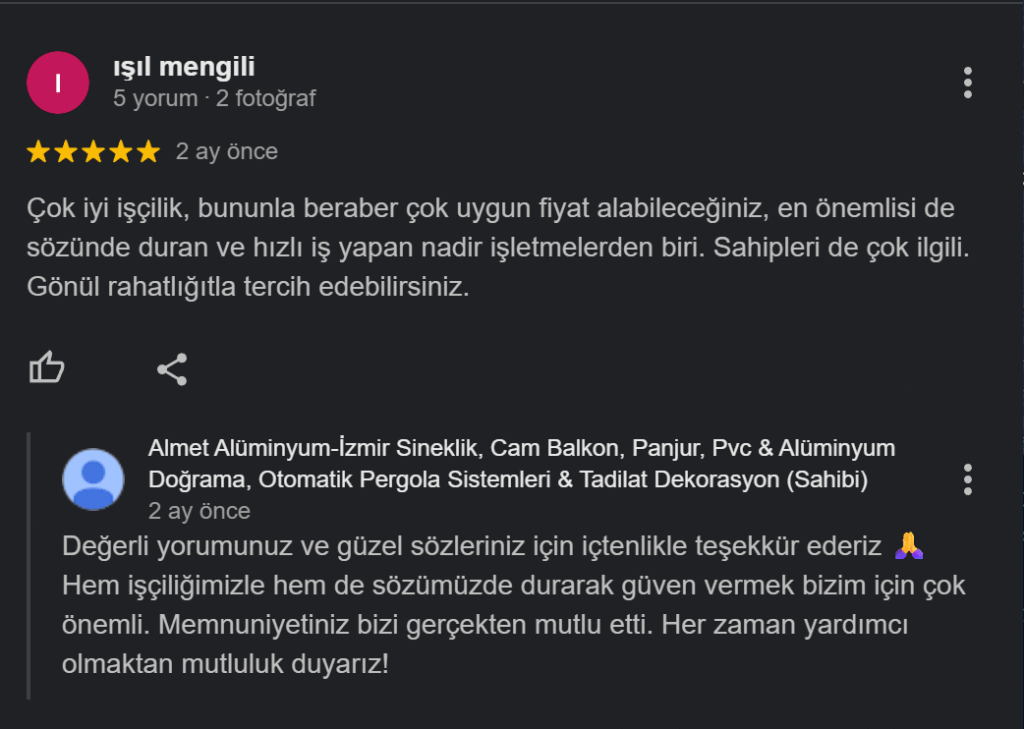
Task: Open the overflow menu on the owner reply
Action: point(967,480)
